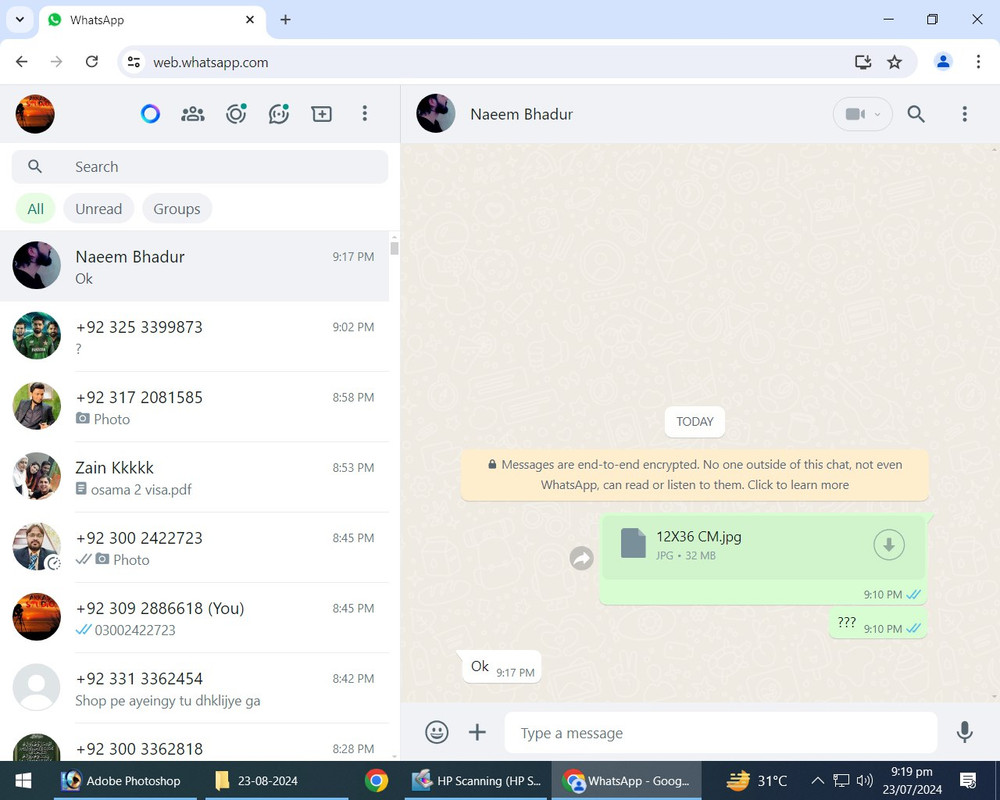
Task: View site information icon in address bar
Action: coord(134,62)
